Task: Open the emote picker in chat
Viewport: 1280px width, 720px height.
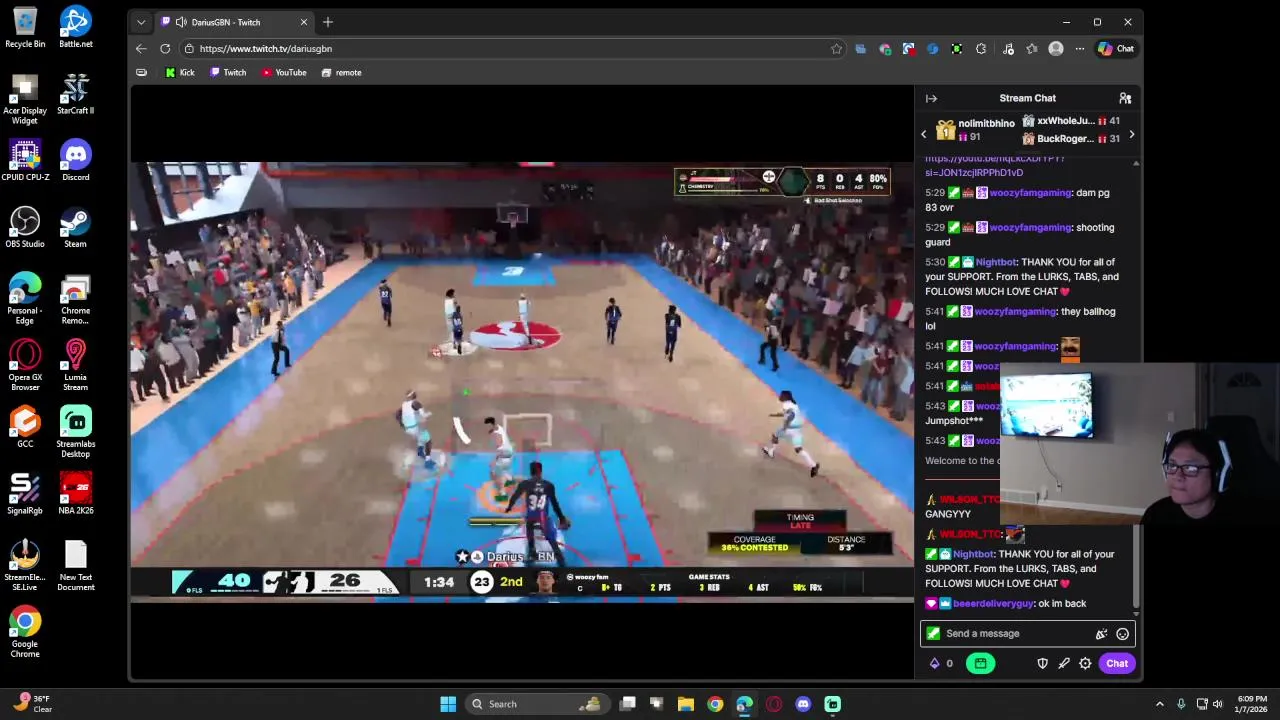Action: 1122,633
